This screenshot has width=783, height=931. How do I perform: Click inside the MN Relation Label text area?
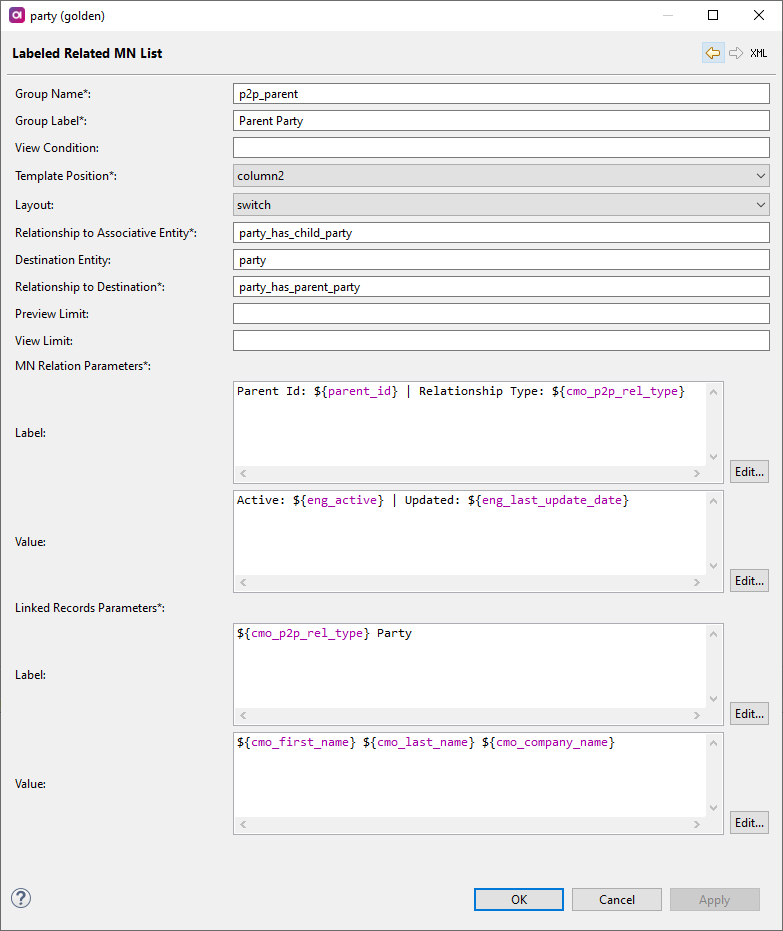(470, 423)
